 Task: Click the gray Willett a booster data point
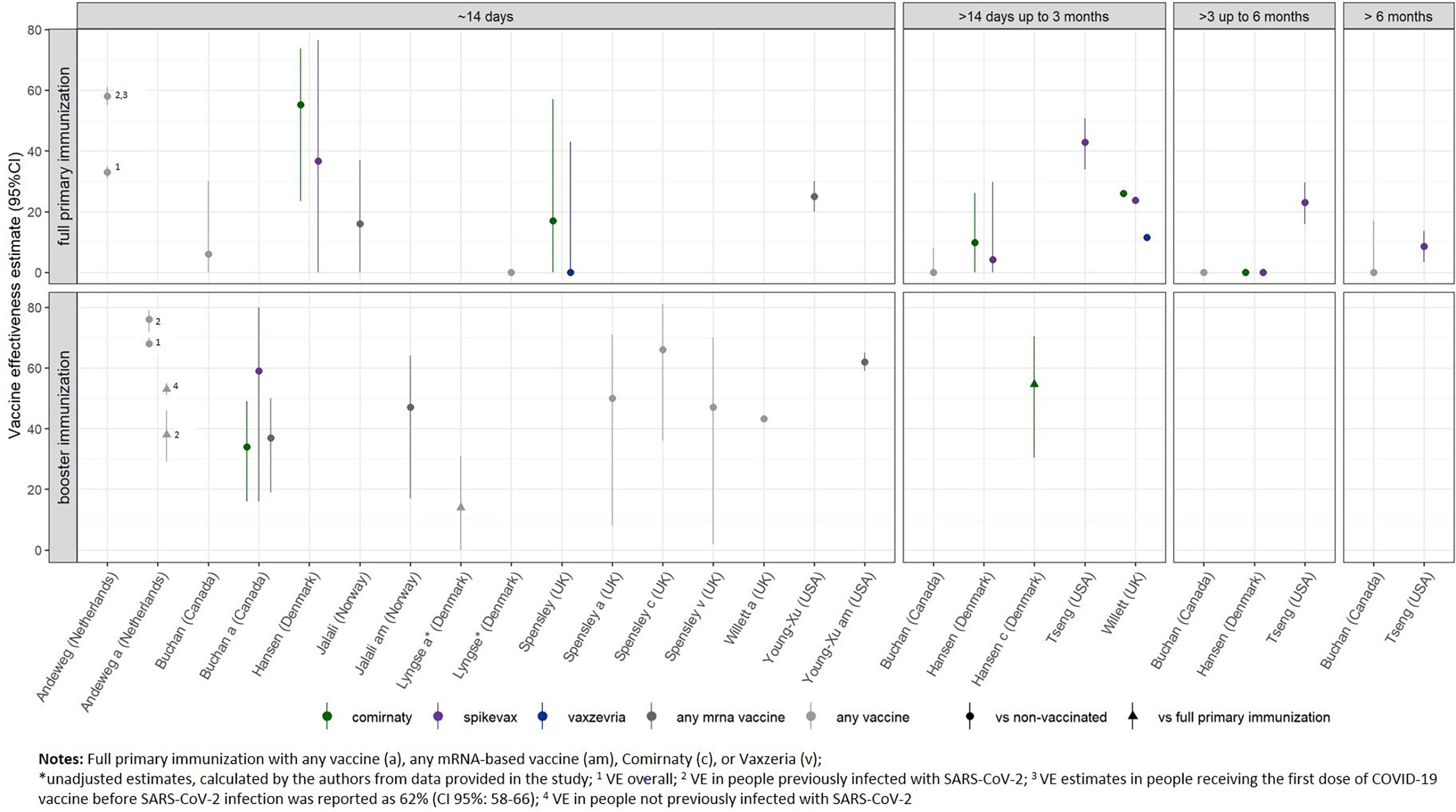coord(764,419)
